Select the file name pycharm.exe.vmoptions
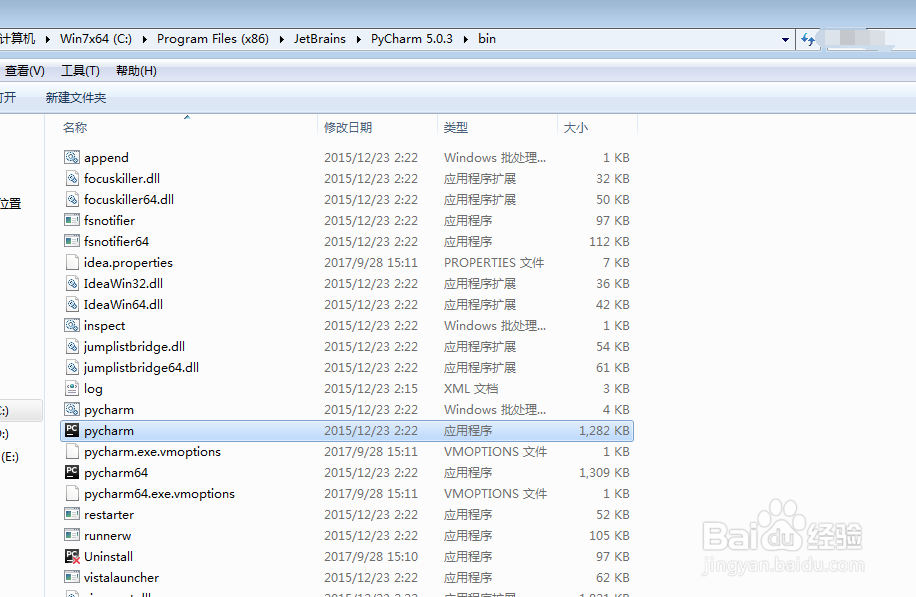This screenshot has width=916, height=597. 152,452
